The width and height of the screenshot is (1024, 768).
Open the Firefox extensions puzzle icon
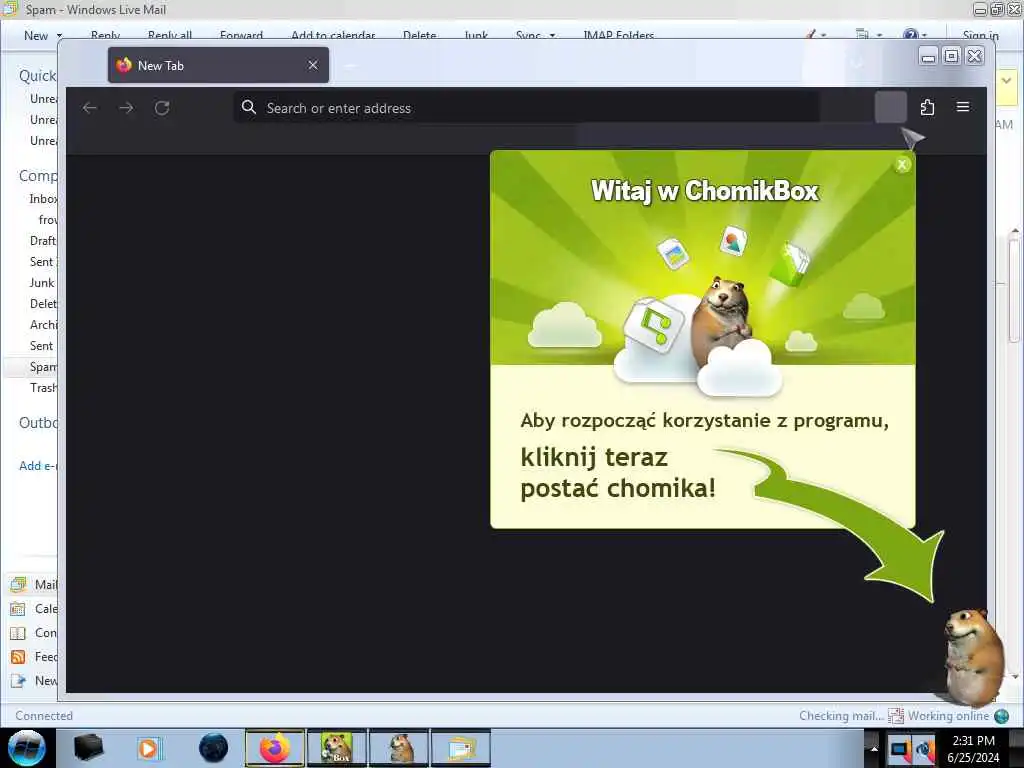pos(927,107)
